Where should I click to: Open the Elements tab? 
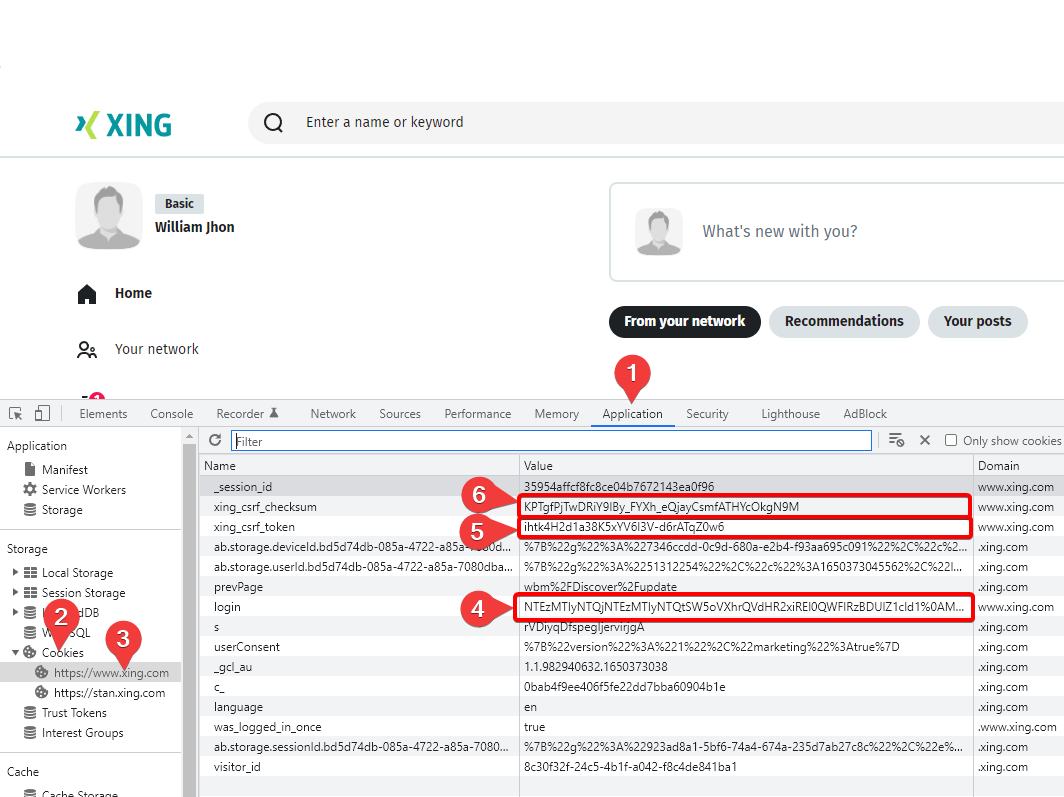(103, 414)
